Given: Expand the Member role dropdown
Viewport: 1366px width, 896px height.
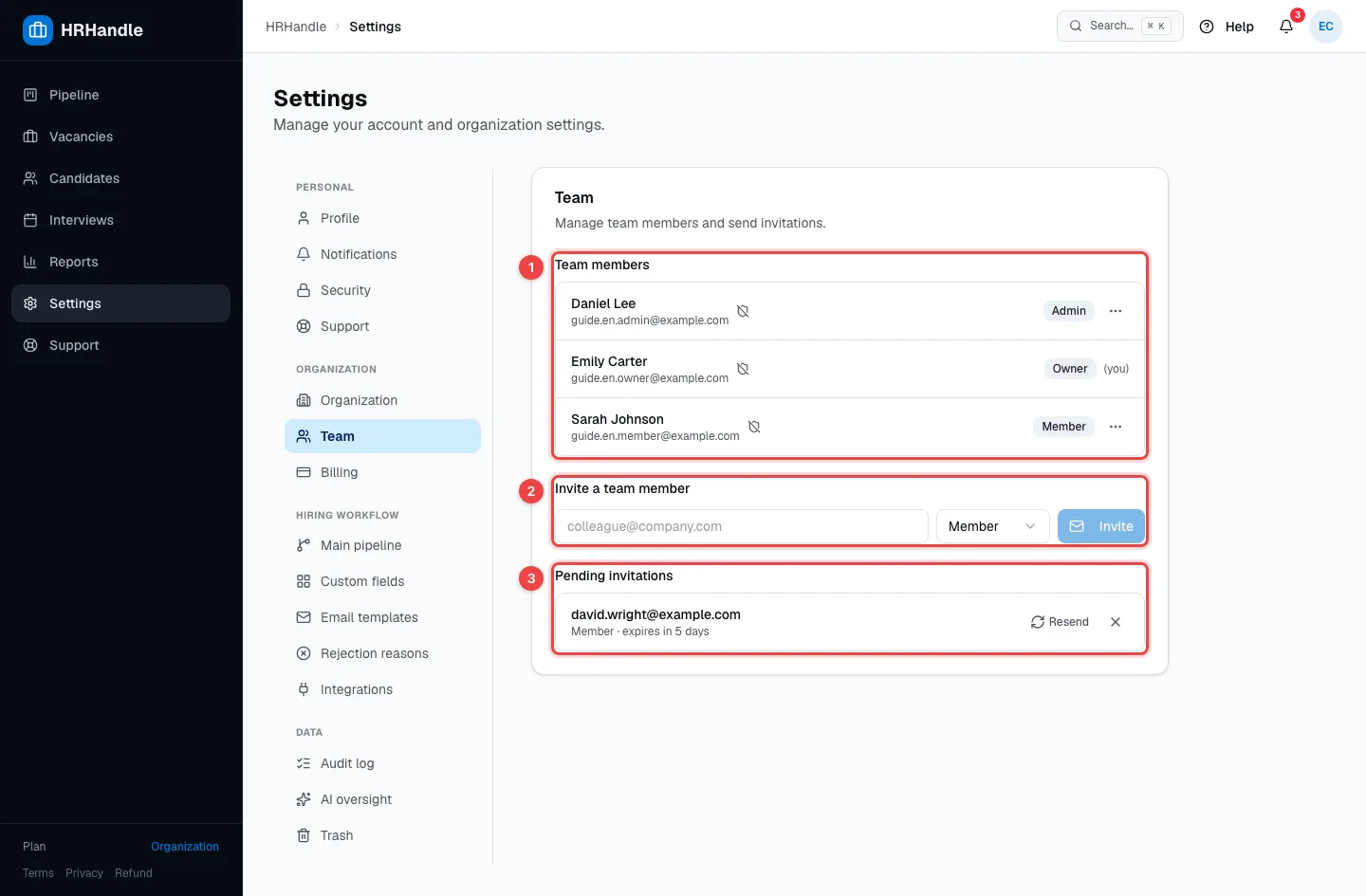Looking at the screenshot, I should pyautogui.click(x=992, y=526).
